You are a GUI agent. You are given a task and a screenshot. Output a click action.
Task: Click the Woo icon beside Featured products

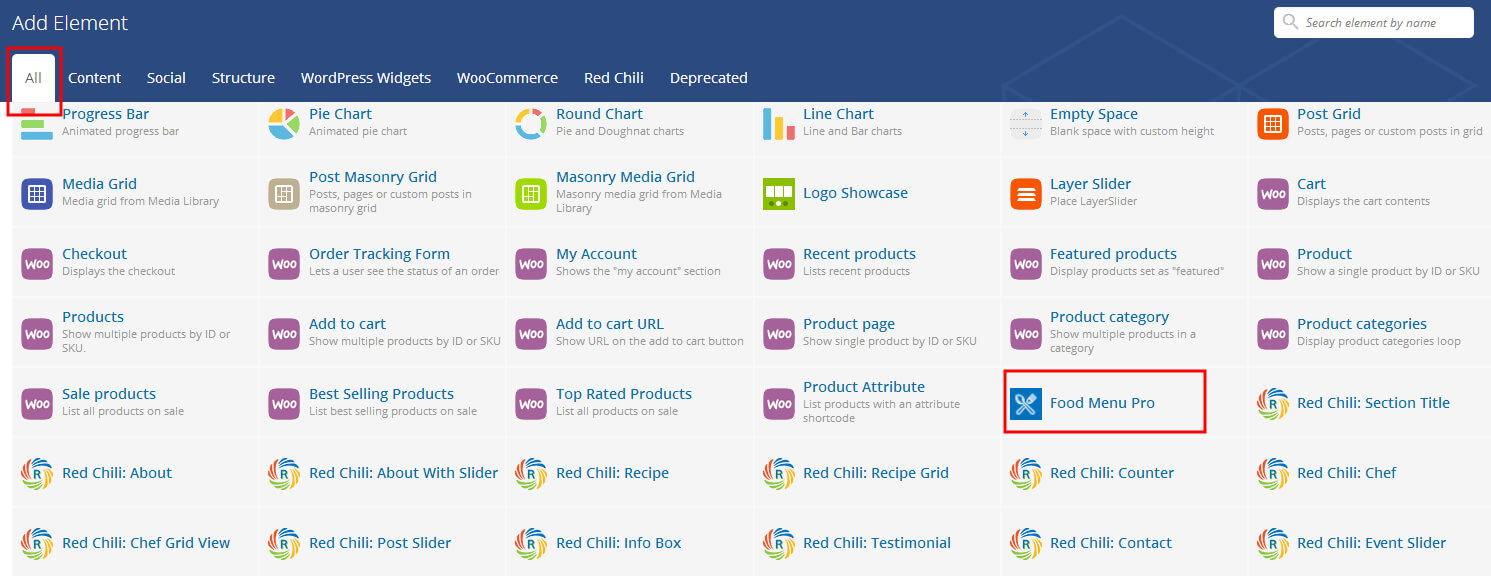point(1026,264)
